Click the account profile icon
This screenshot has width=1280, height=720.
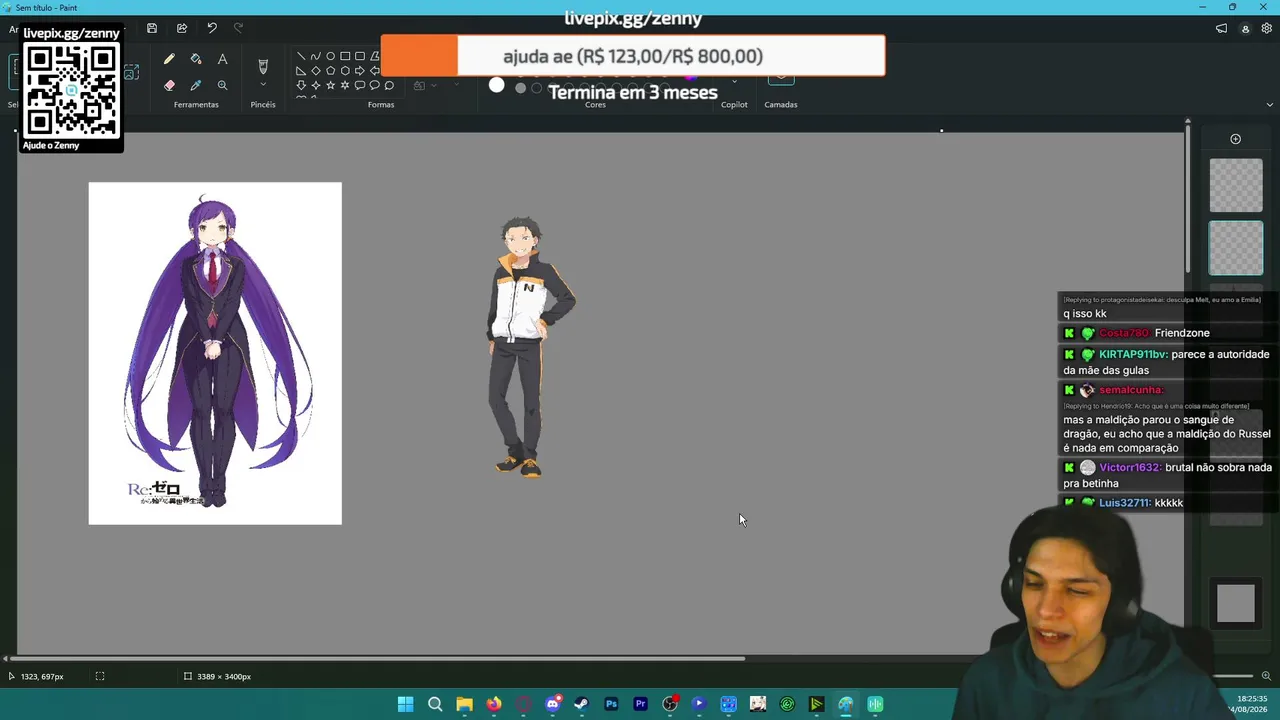[x=1245, y=29]
